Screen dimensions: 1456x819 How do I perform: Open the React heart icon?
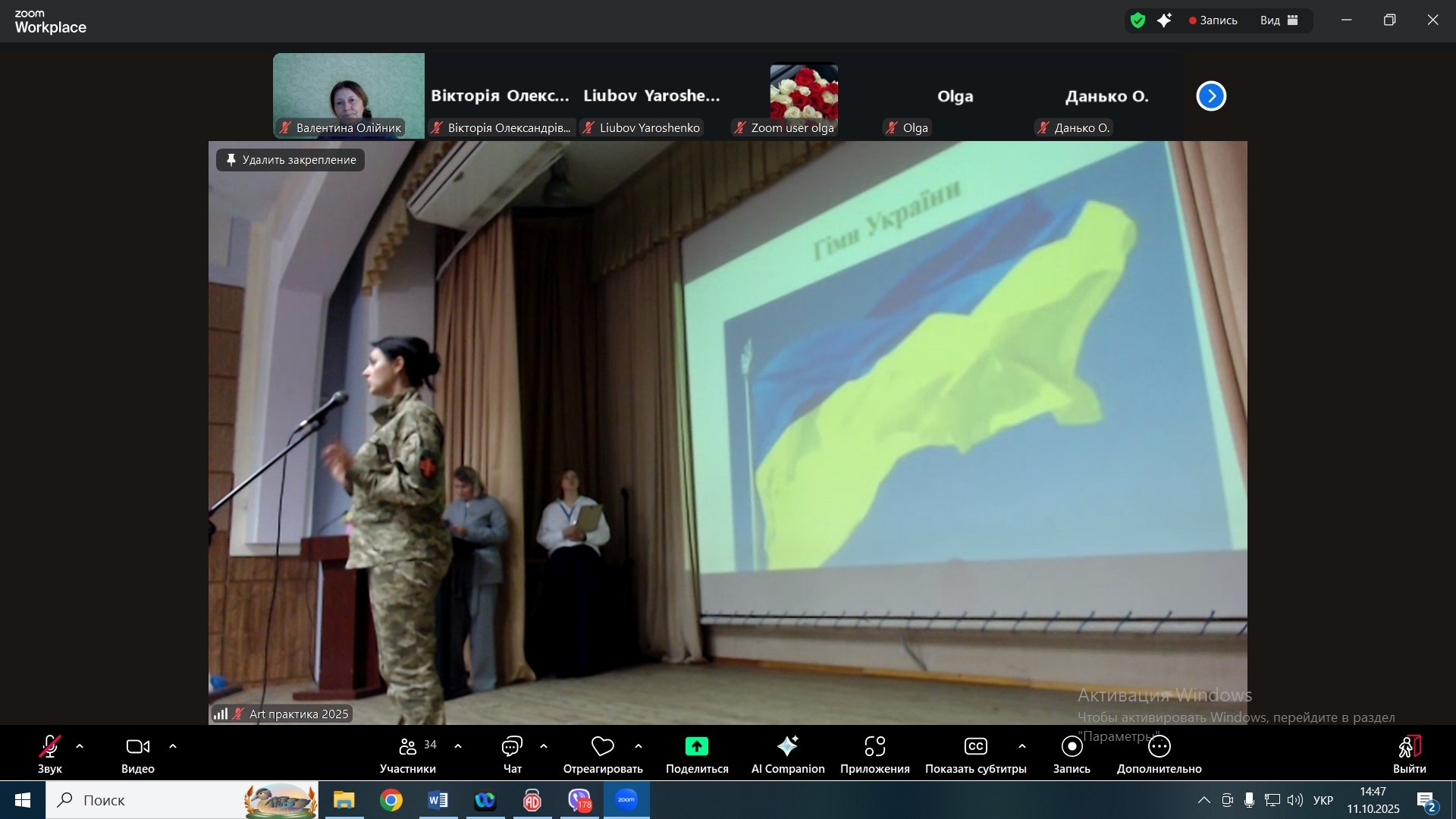(x=602, y=747)
